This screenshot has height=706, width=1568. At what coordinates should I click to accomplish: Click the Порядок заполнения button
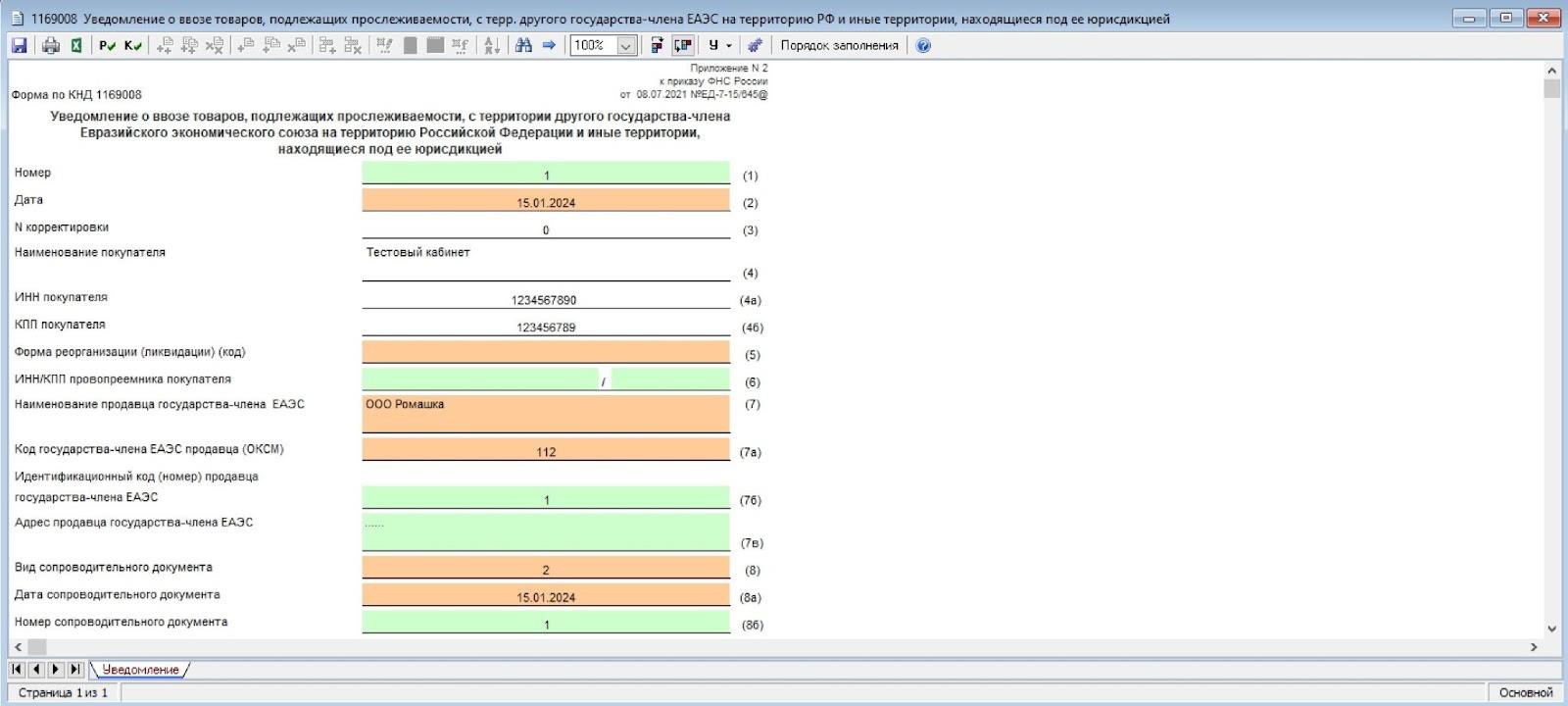839,45
